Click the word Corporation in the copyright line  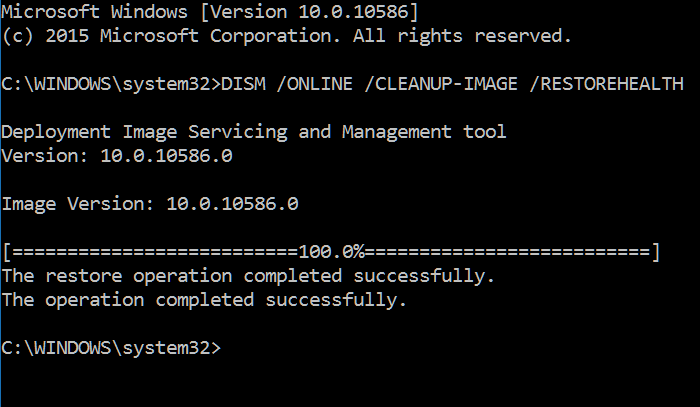click(275, 36)
